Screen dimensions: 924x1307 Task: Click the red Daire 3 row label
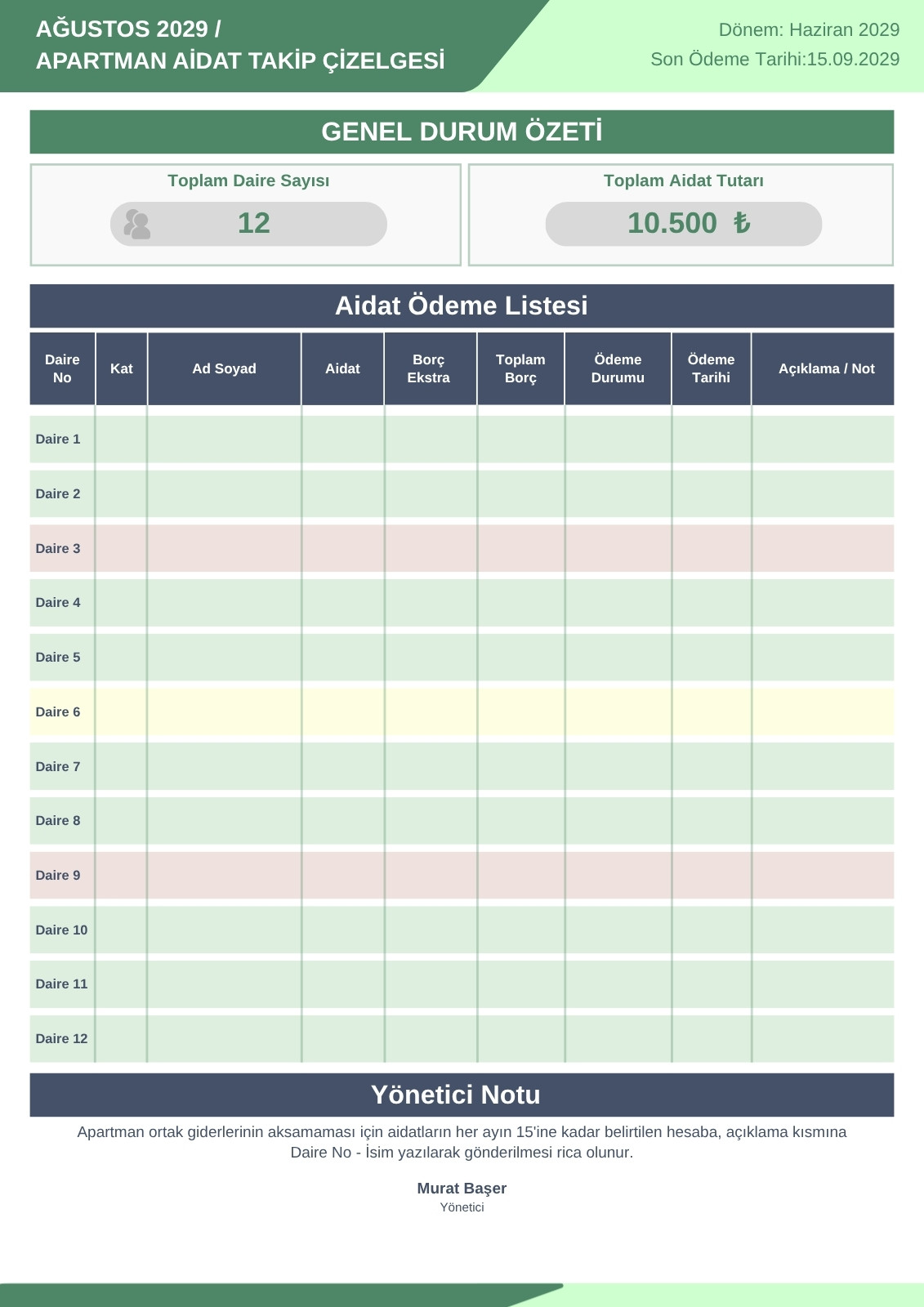(x=58, y=549)
